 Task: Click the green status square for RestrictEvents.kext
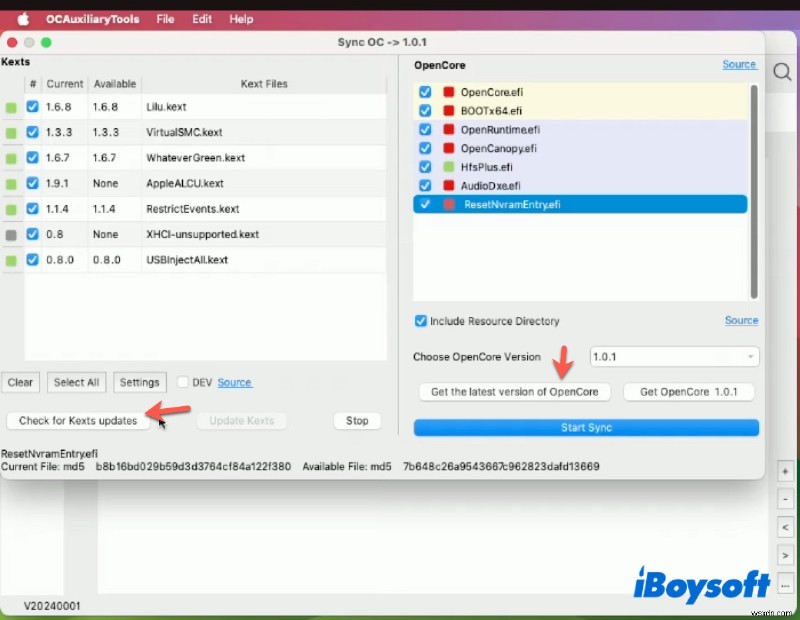11,210
